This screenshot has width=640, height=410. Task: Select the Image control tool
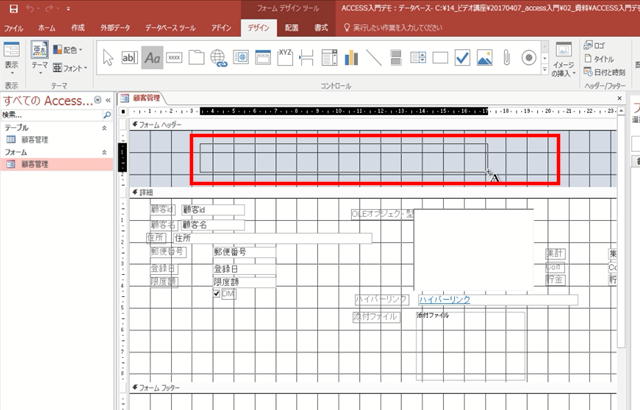click(484, 58)
